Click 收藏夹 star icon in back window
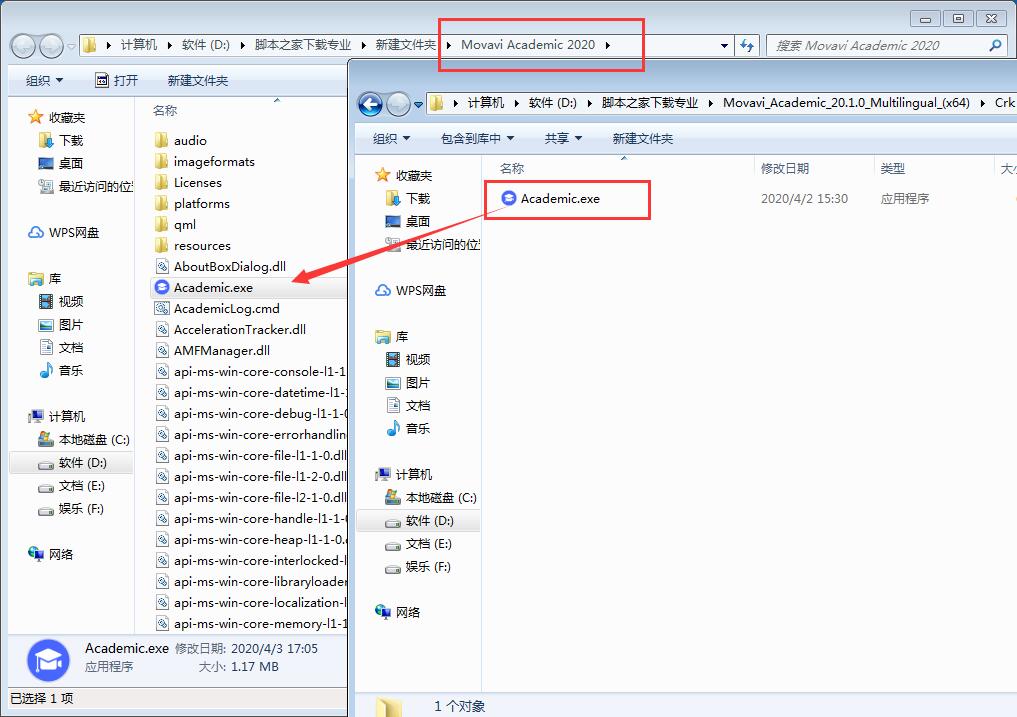The height and width of the screenshot is (717, 1017). 36,117
